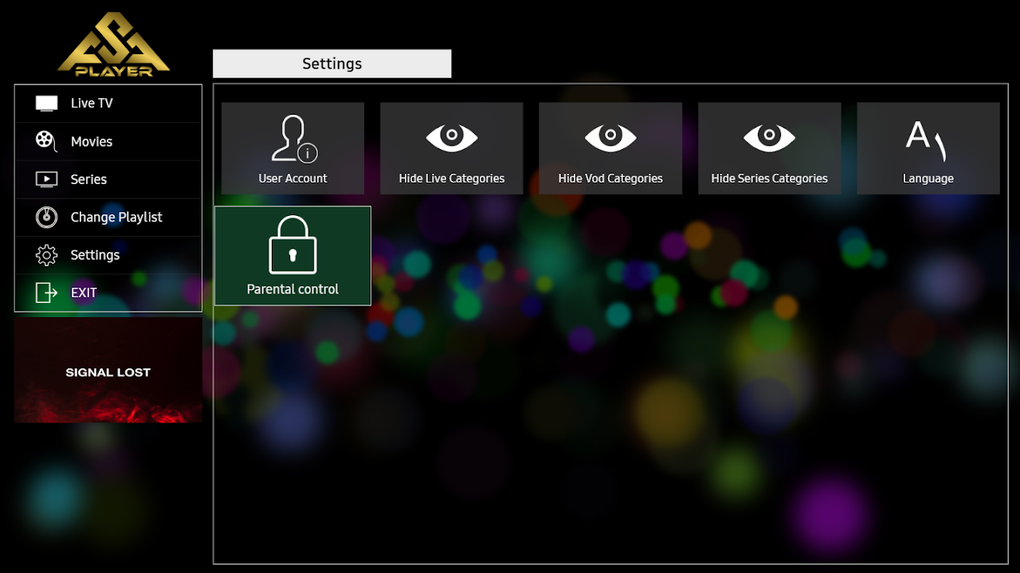Open the Movies section
This screenshot has height=573, width=1020.
click(108, 141)
